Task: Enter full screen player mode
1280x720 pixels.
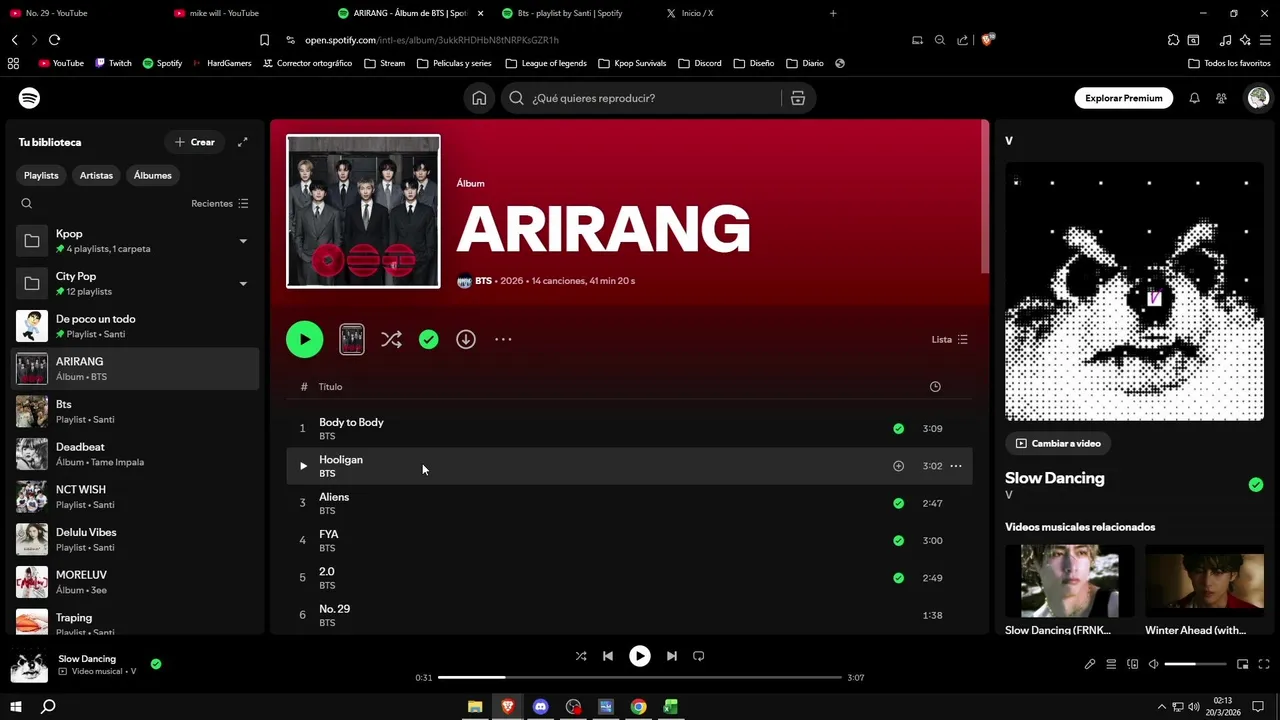Action: pyautogui.click(x=1264, y=664)
